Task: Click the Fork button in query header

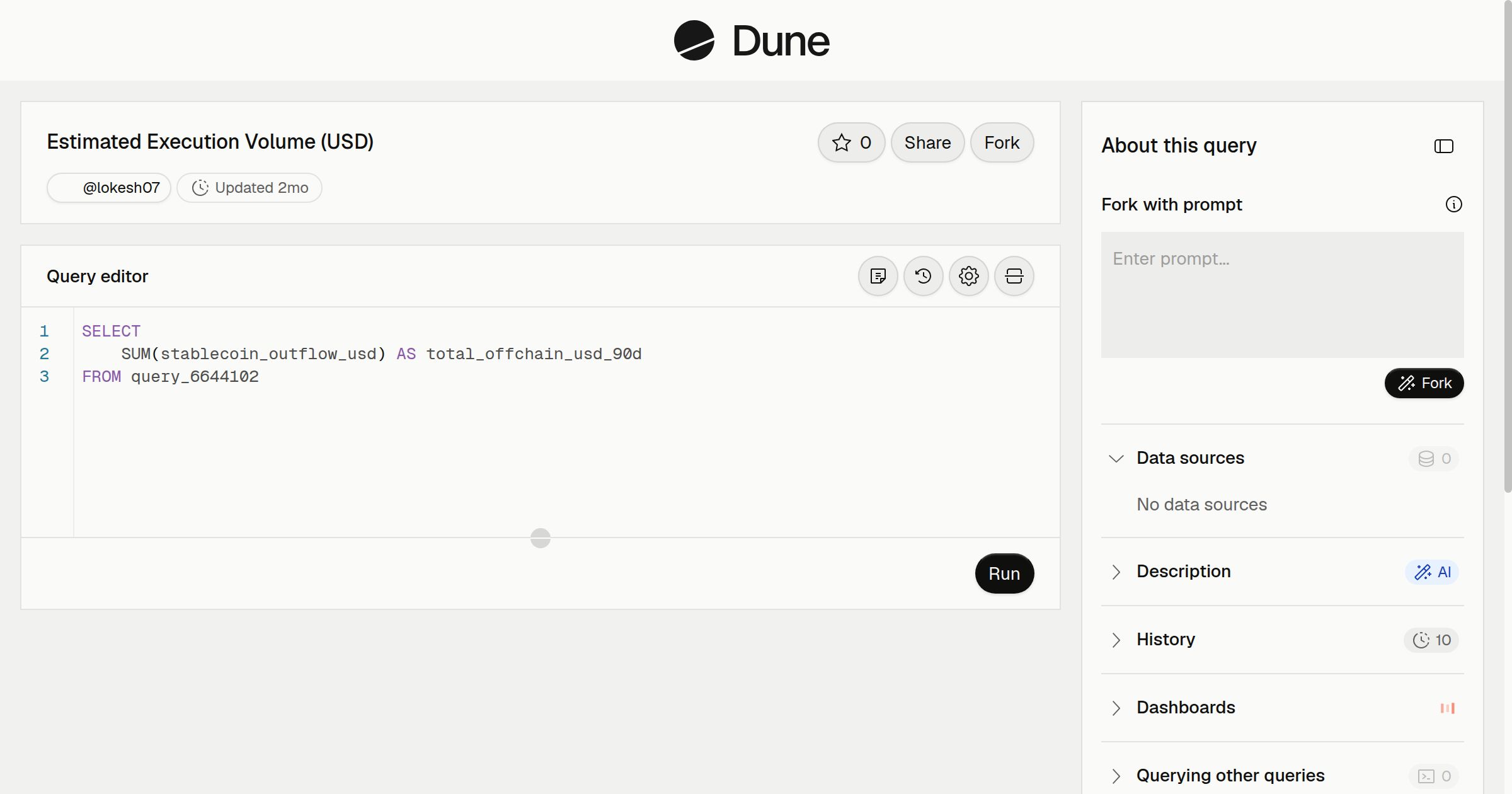Action: click(1002, 142)
